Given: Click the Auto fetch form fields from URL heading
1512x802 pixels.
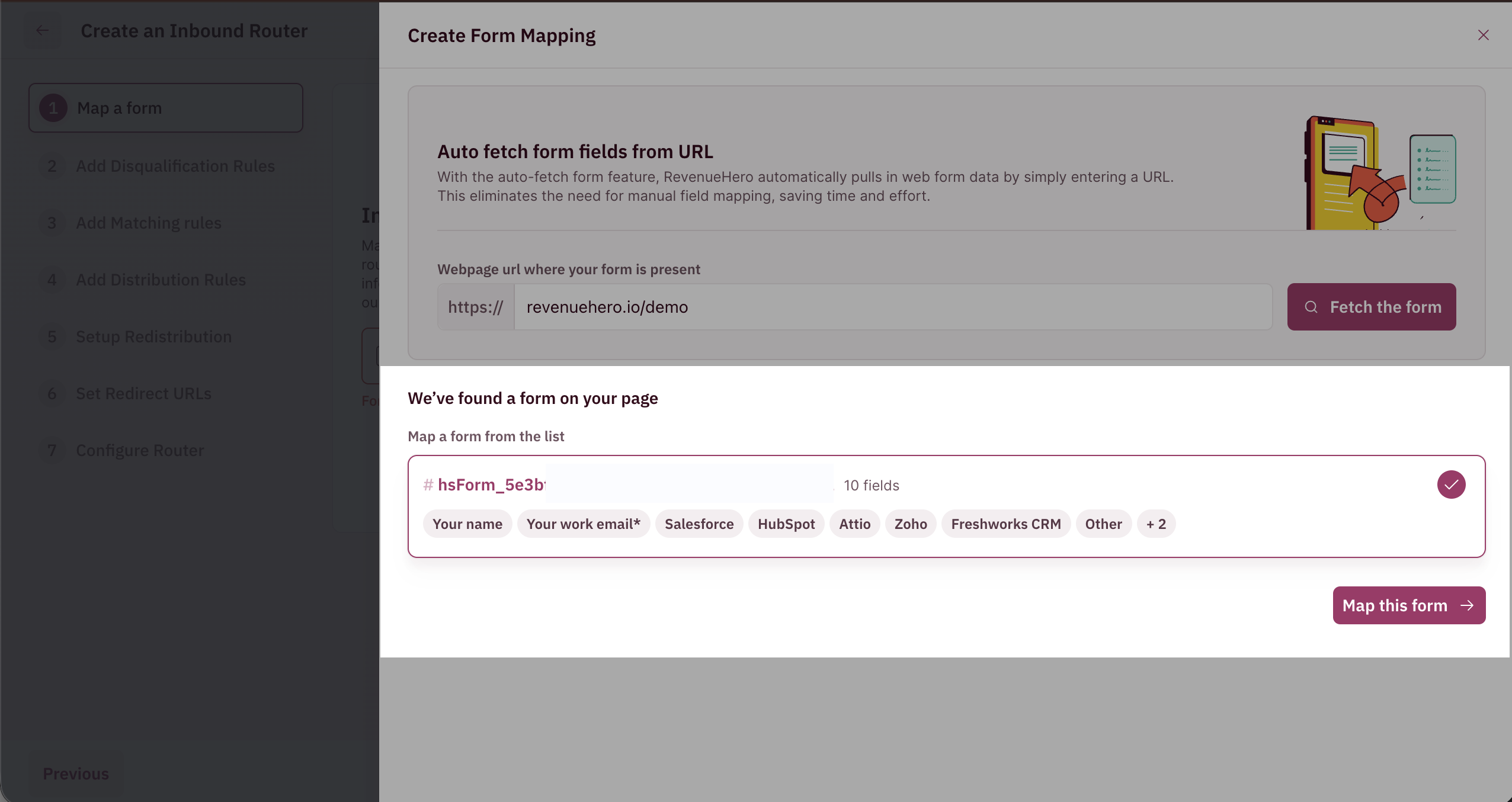Looking at the screenshot, I should [x=575, y=152].
